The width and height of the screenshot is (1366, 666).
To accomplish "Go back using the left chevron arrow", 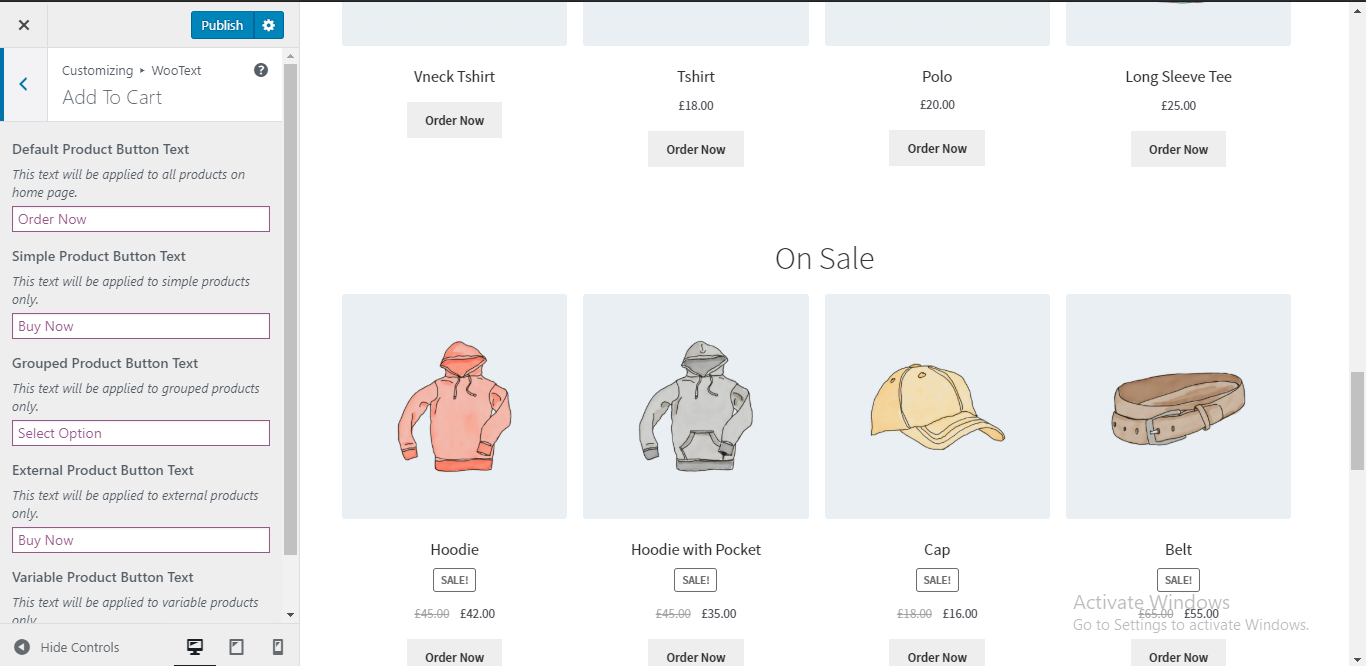I will click(x=23, y=84).
